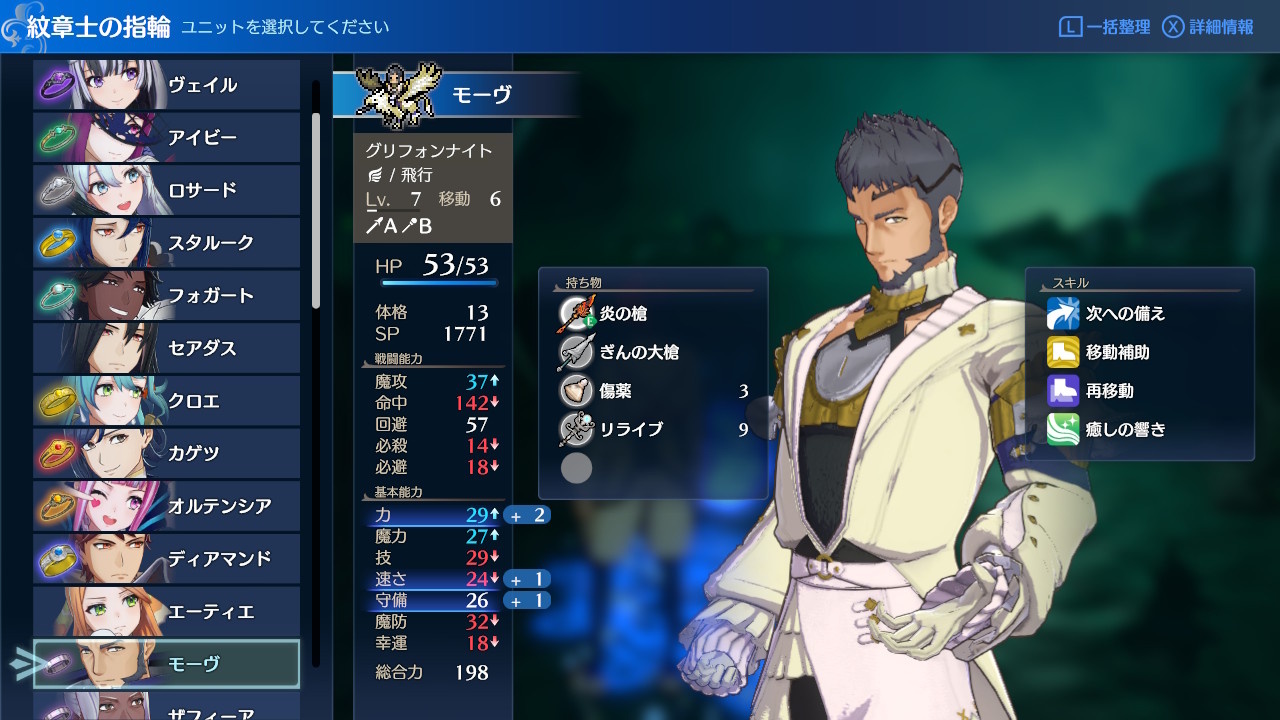Select the 炎の槍 flame lance icon
Image resolution: width=1280 pixels, height=720 pixels.
point(576,314)
